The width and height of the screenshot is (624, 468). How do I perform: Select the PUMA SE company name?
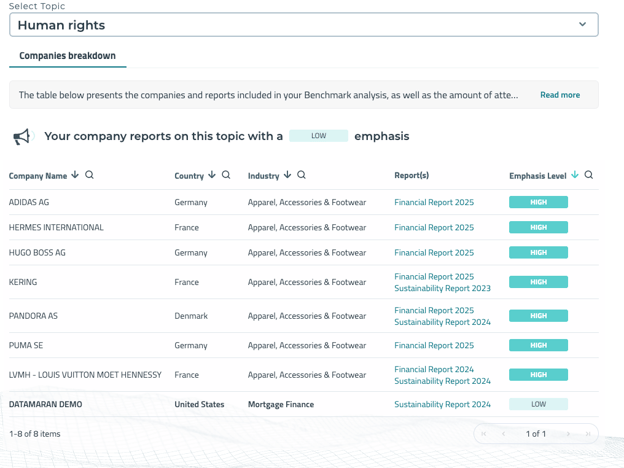pyautogui.click(x=26, y=345)
